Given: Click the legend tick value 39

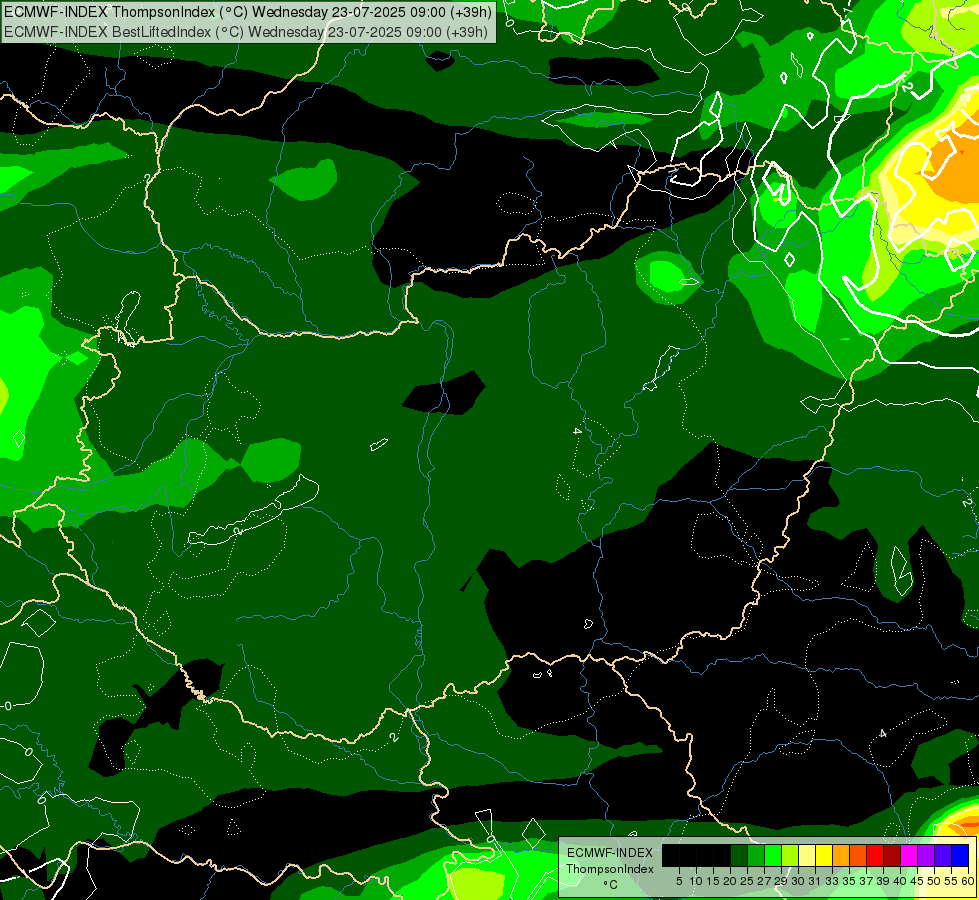Looking at the screenshot, I should click(883, 881).
